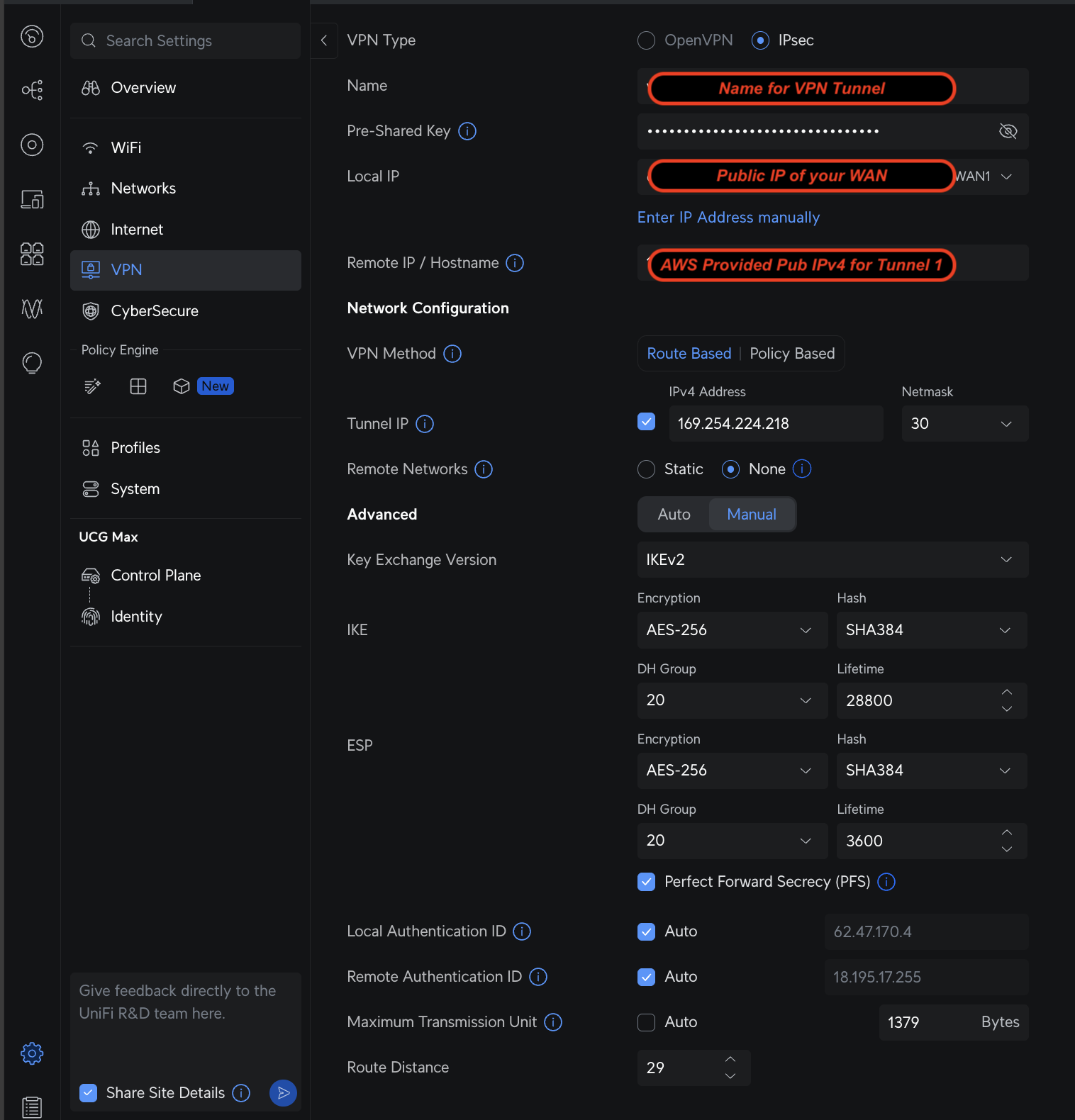Image resolution: width=1075 pixels, height=1120 pixels.
Task: Enable Auto for Maximum Transmission Unit
Action: [x=646, y=1022]
